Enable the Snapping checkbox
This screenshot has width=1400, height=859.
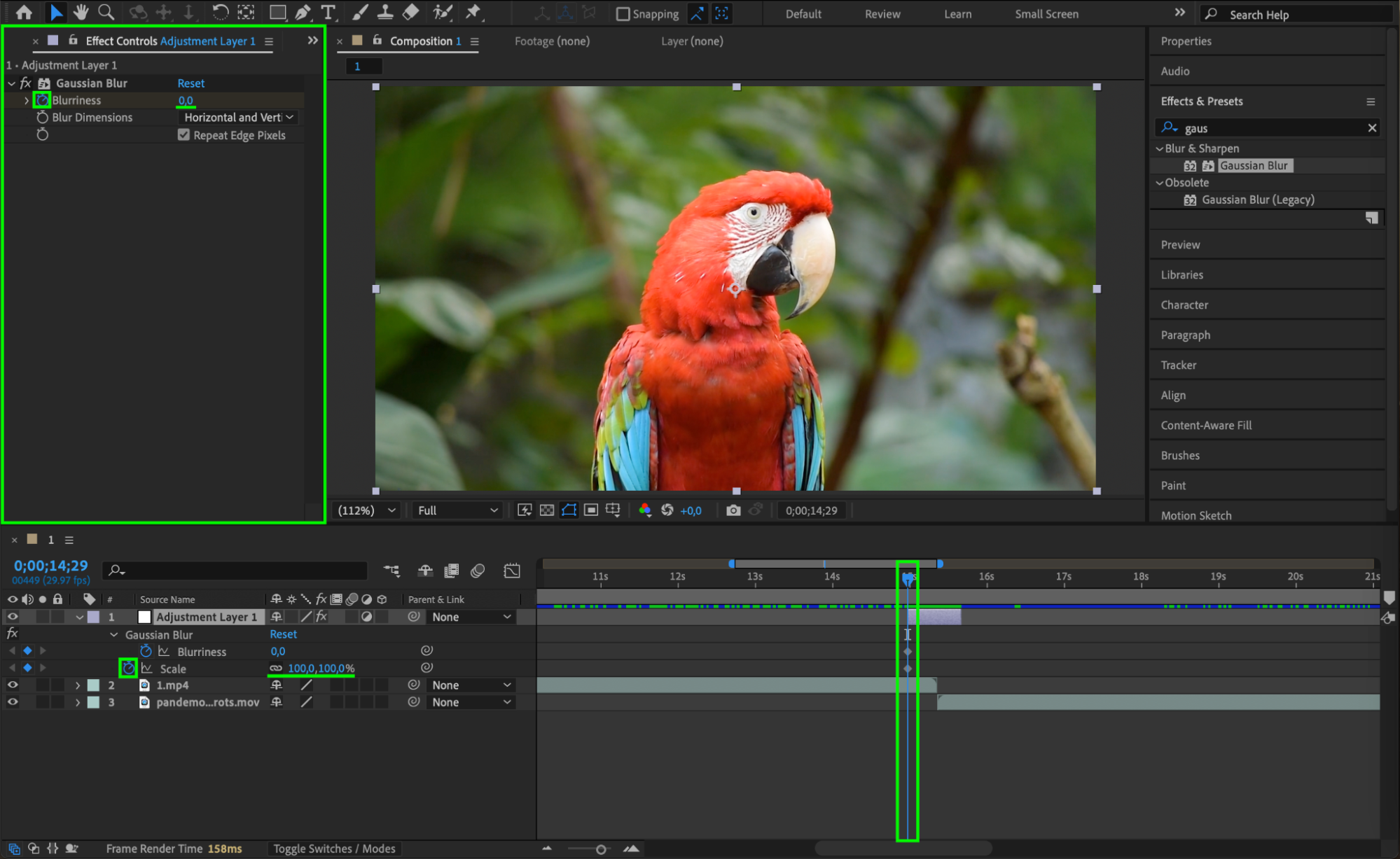(623, 14)
